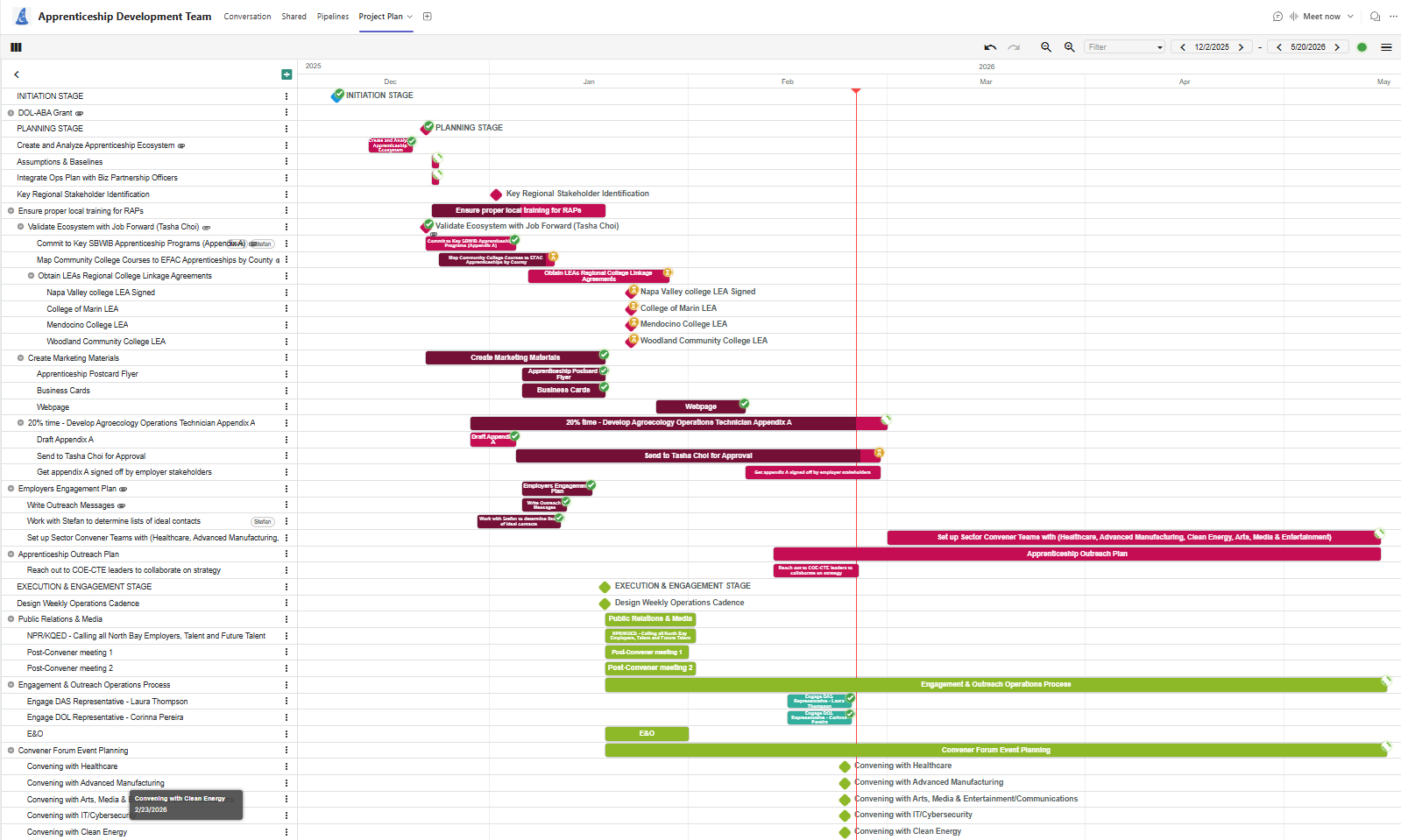Move start date 12/2/2025 later
This screenshot has width=1401, height=840.
(1241, 47)
